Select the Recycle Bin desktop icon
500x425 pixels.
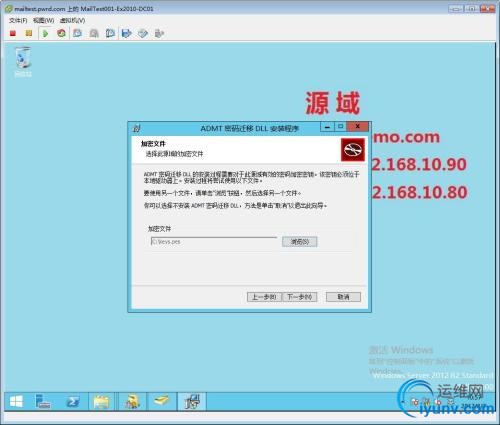point(23,62)
